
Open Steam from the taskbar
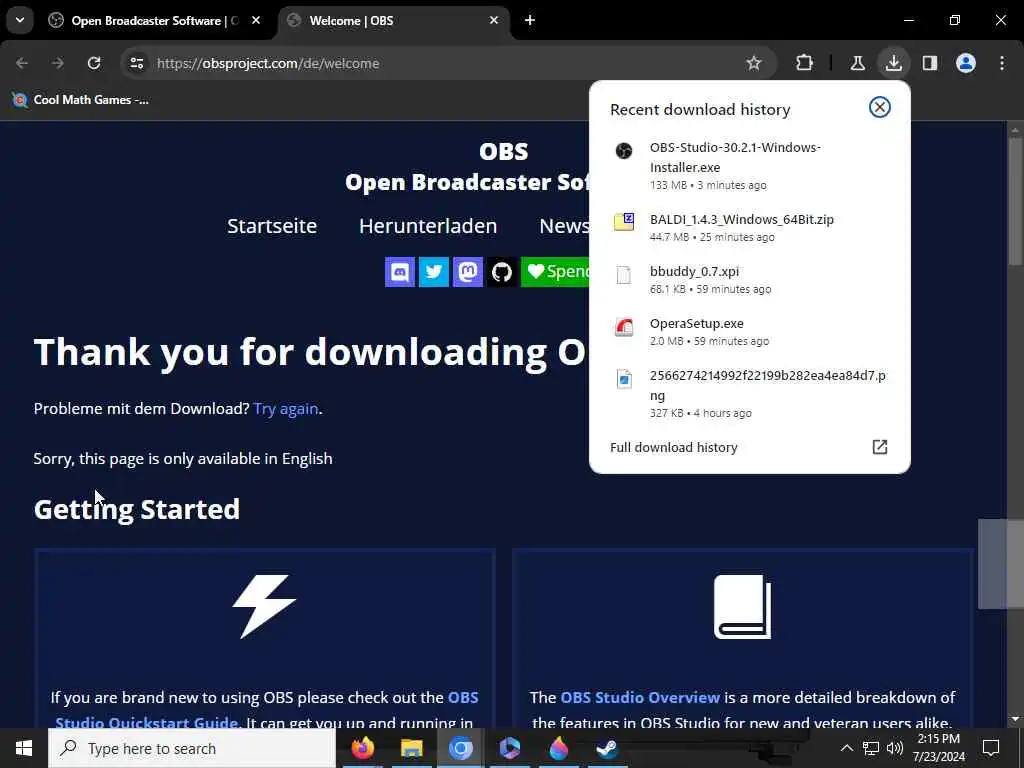(x=607, y=748)
